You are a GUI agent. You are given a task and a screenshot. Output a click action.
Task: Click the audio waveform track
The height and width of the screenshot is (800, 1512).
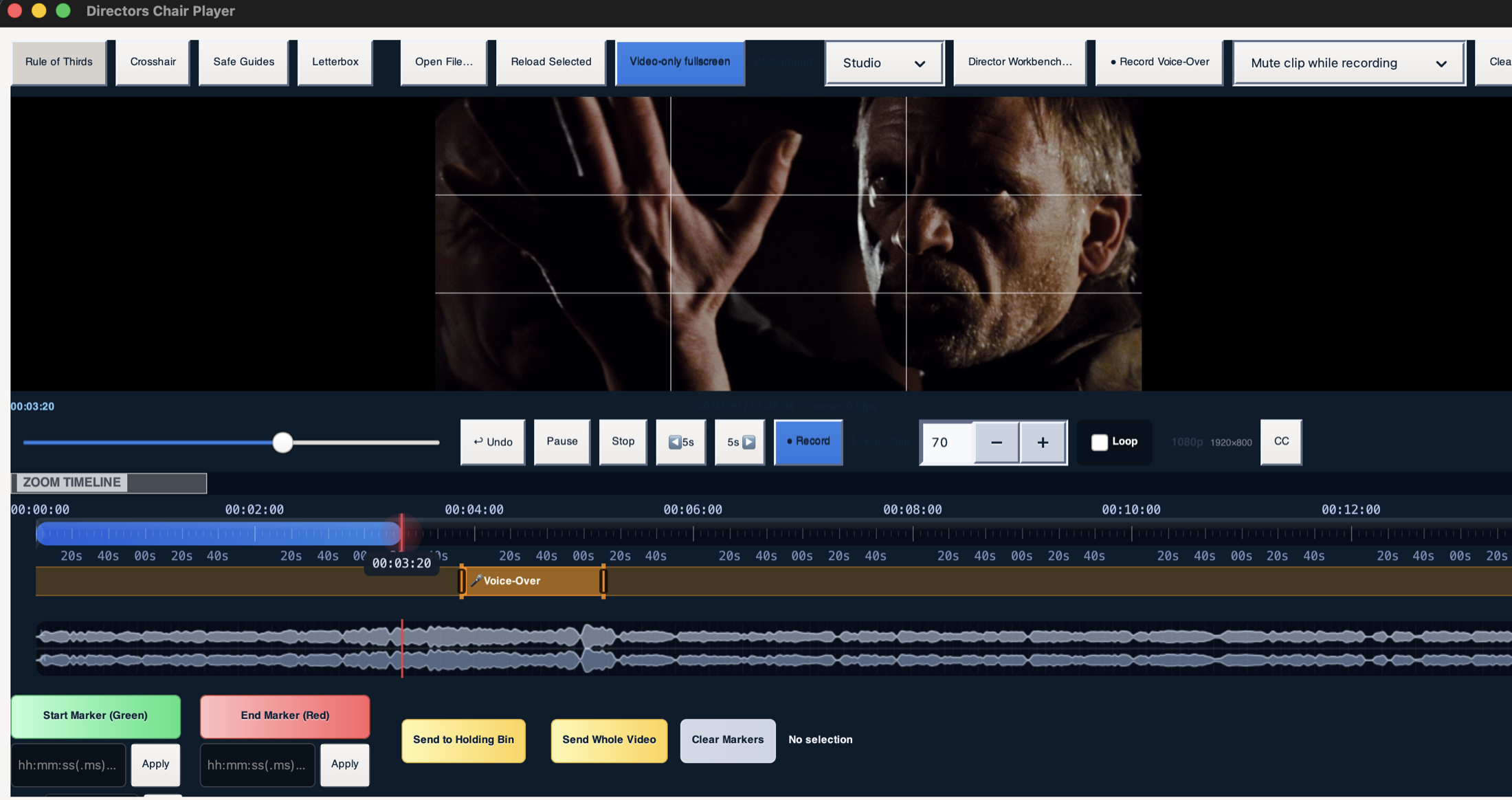pos(774,648)
